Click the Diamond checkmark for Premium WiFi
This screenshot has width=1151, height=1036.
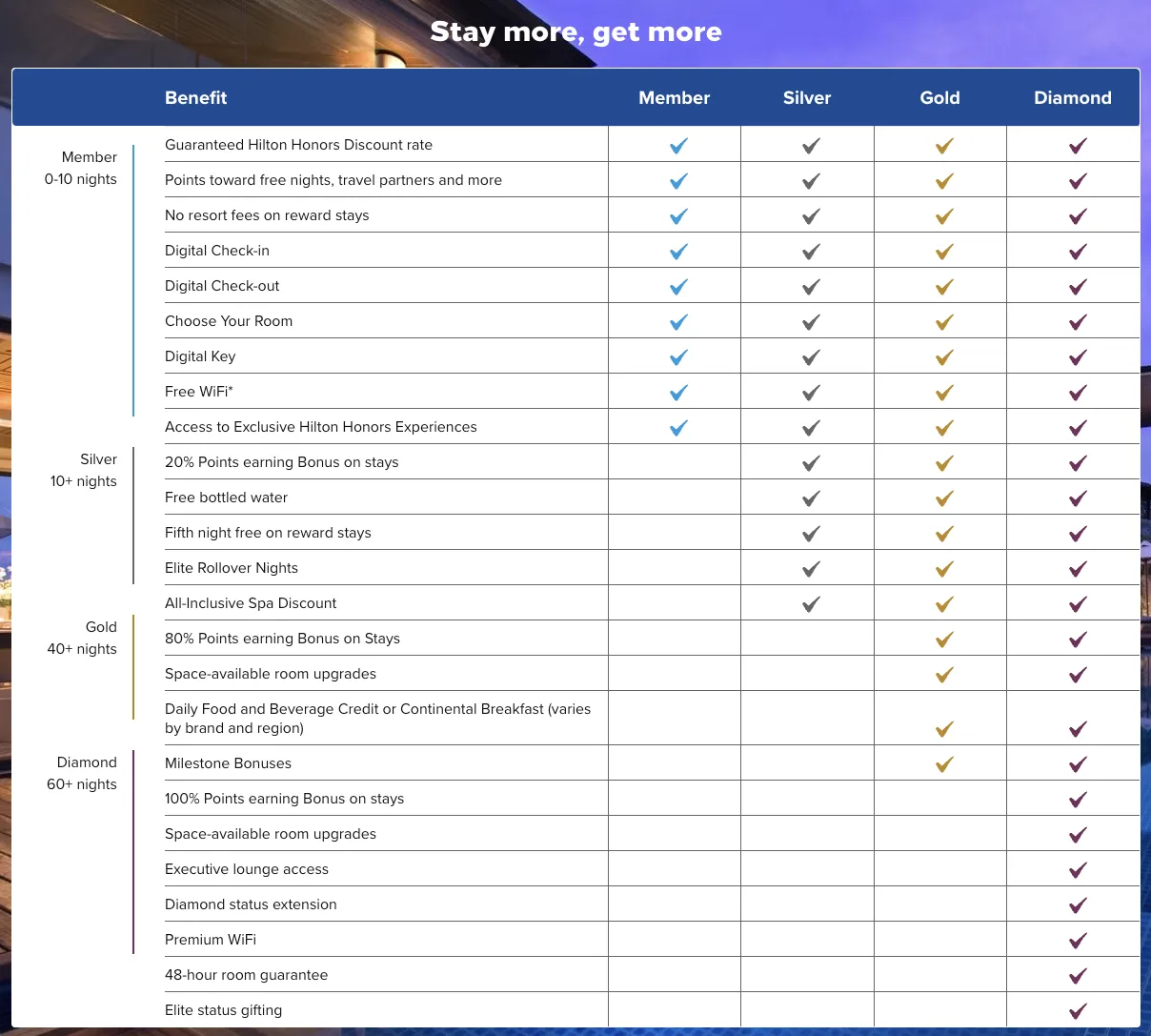click(x=1078, y=941)
